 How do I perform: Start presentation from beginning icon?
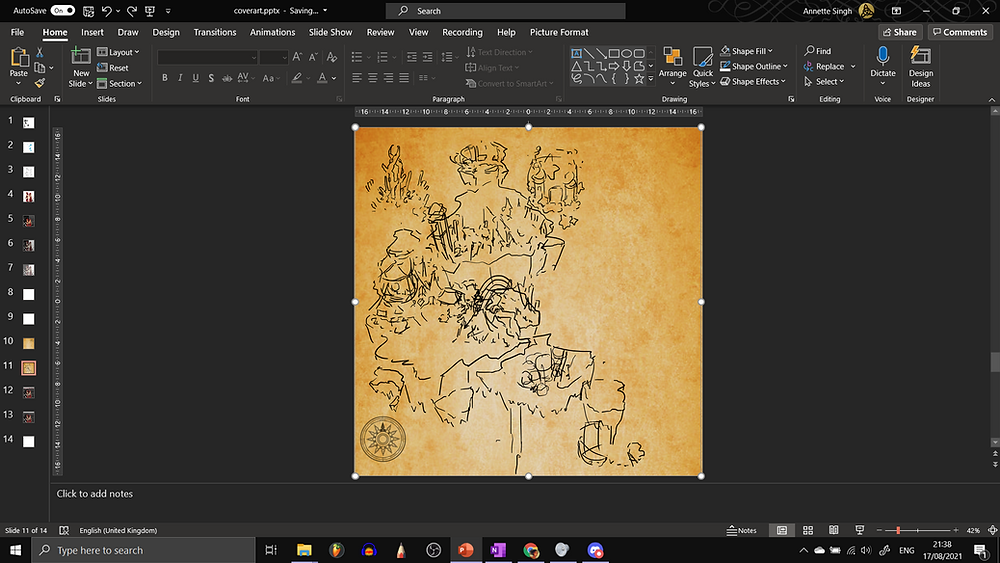coord(150,11)
